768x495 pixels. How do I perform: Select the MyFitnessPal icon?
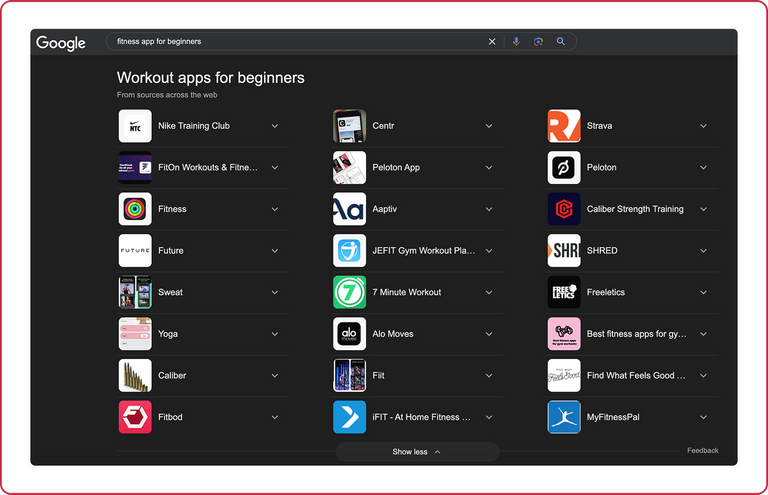pos(564,417)
